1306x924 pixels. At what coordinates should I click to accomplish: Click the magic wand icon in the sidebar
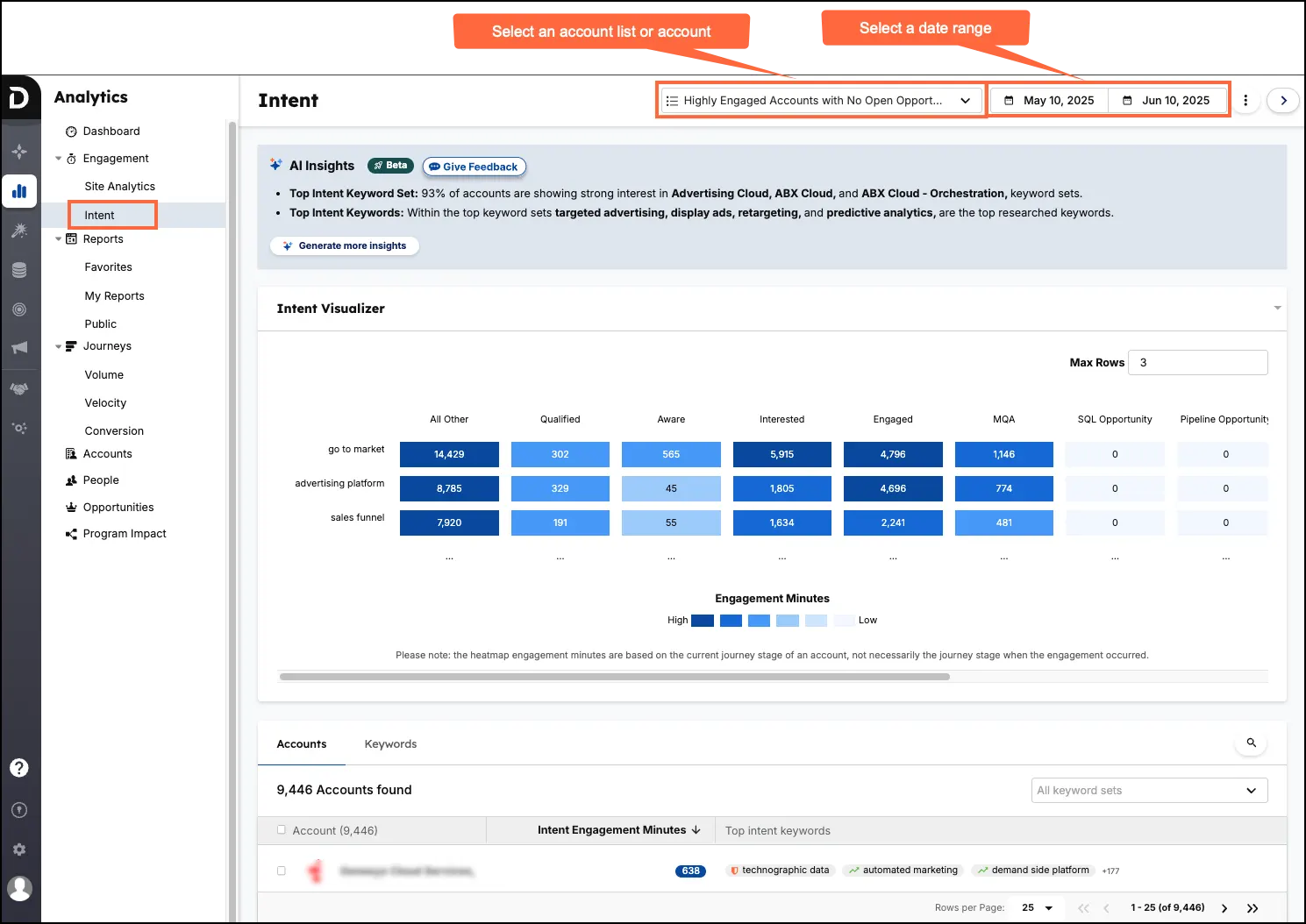19,230
